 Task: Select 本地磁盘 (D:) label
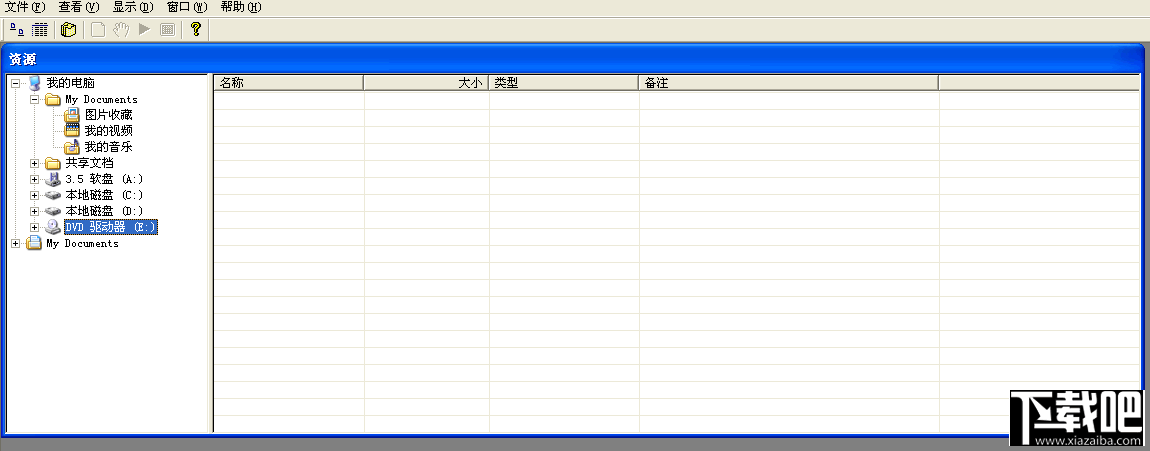(104, 211)
